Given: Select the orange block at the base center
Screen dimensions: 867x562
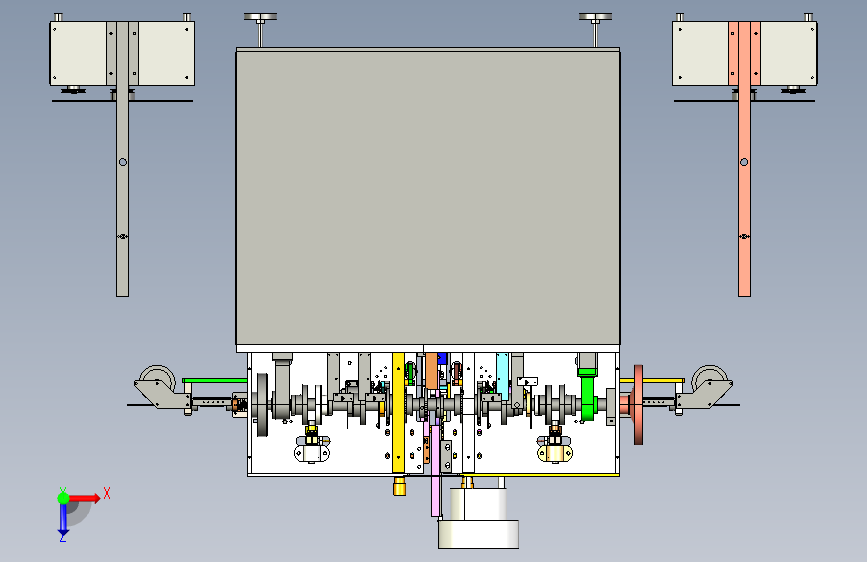Looking at the screenshot, I should coord(431,371).
